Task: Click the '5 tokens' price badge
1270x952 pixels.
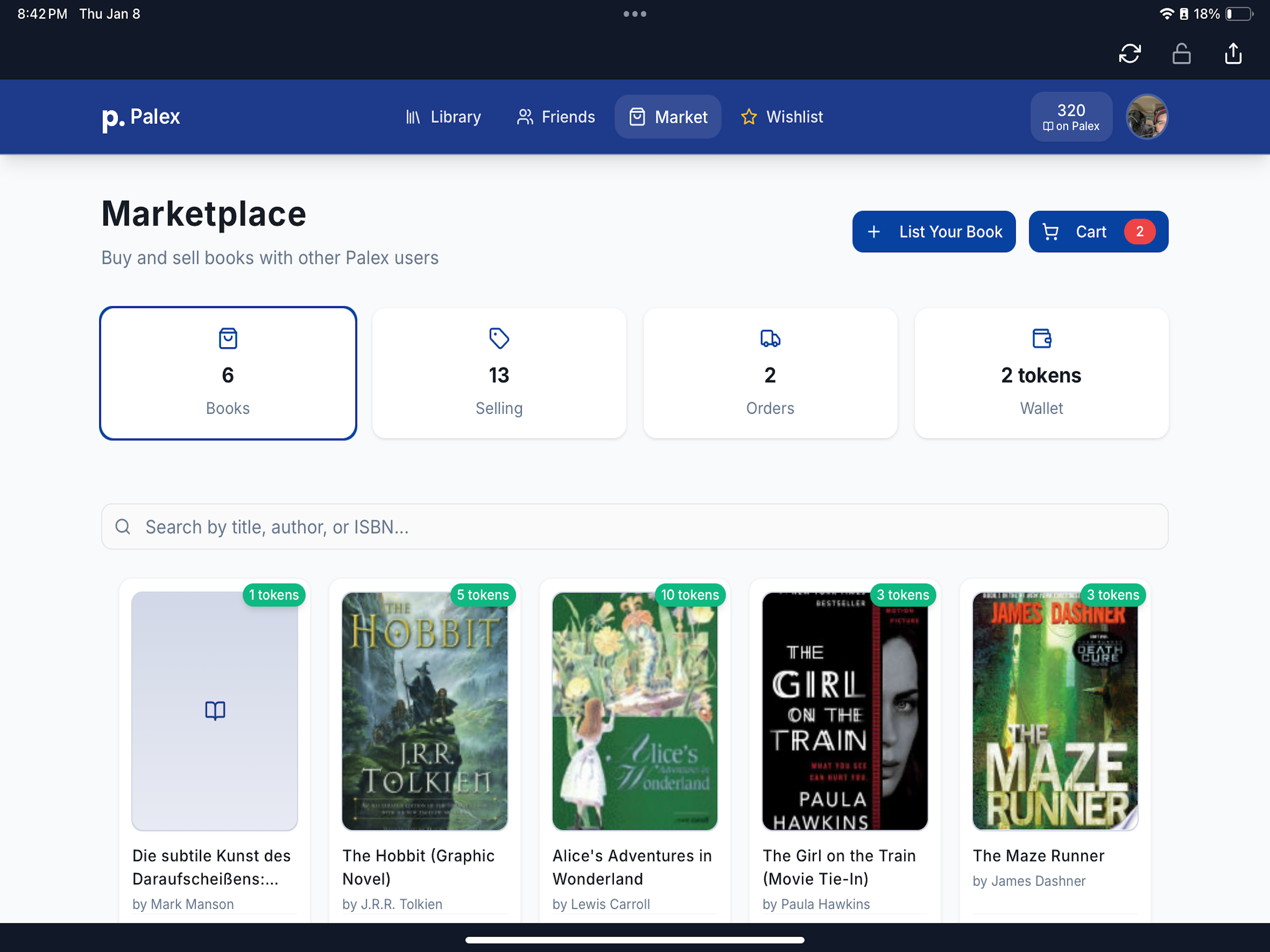Action: click(483, 595)
